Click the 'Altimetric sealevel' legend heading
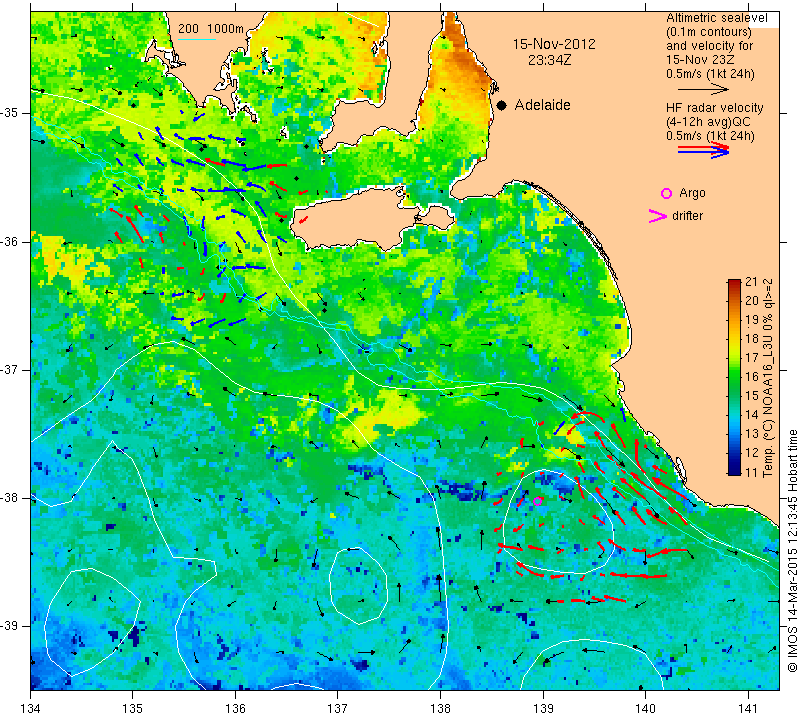 (x=716, y=18)
